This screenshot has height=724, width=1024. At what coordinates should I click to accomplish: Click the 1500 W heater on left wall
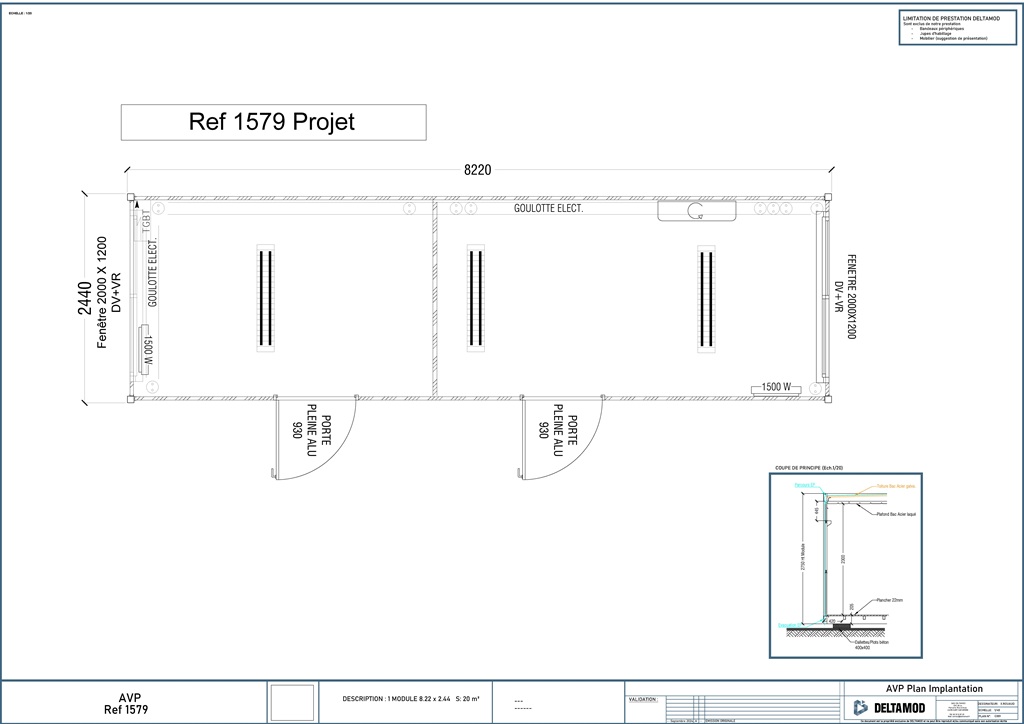(x=146, y=349)
